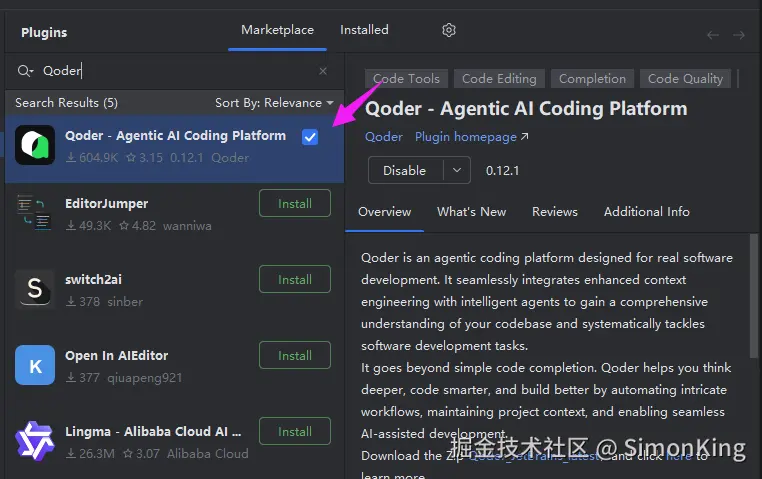Open the Qoder vendor link
This screenshot has width=762, height=479.
click(x=383, y=137)
